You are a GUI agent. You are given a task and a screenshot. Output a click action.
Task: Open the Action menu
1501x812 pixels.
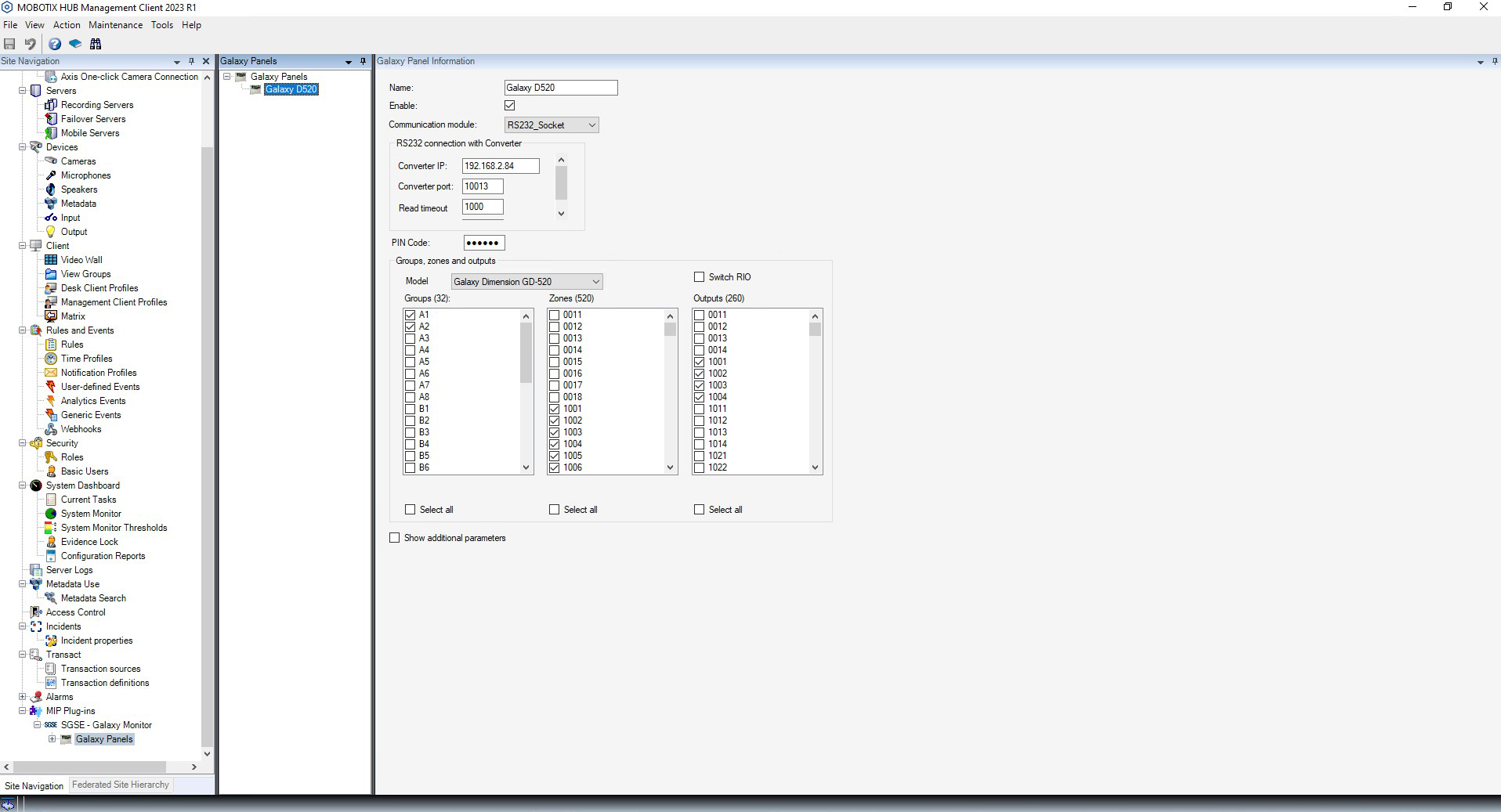tap(67, 25)
